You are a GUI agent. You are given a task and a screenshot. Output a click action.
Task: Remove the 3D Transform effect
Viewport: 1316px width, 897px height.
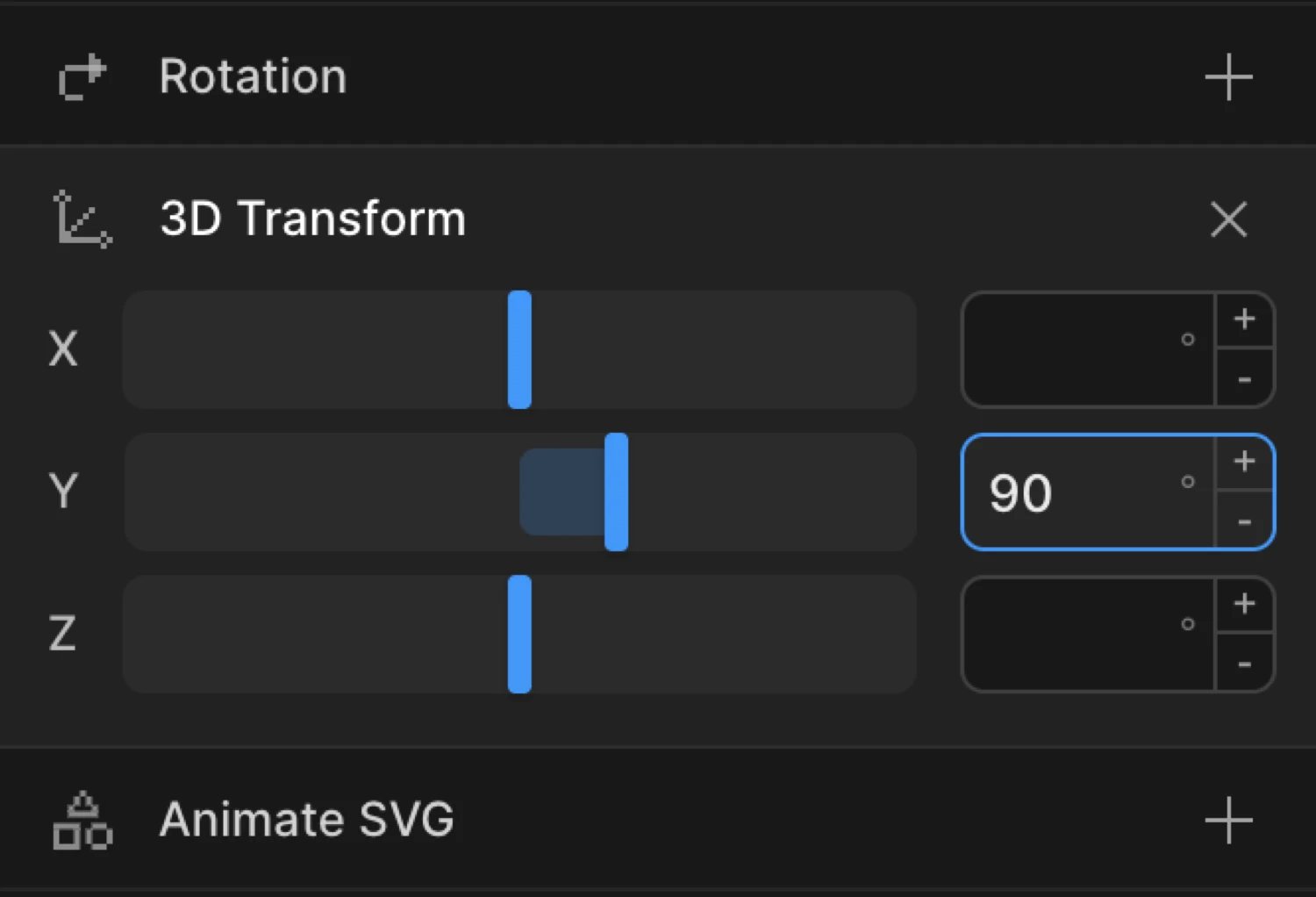tap(1228, 219)
